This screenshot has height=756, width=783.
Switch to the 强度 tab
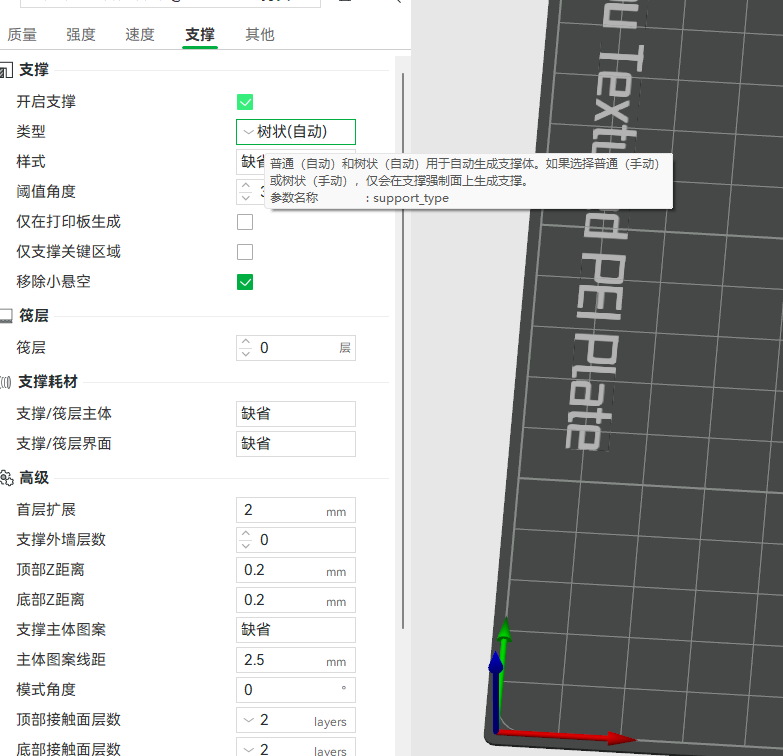81,34
